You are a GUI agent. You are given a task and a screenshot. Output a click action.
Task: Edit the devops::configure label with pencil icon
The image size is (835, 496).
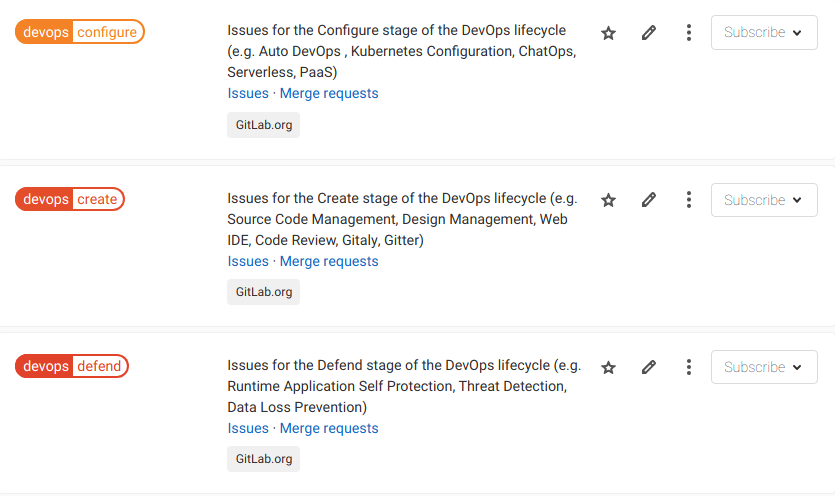649,33
